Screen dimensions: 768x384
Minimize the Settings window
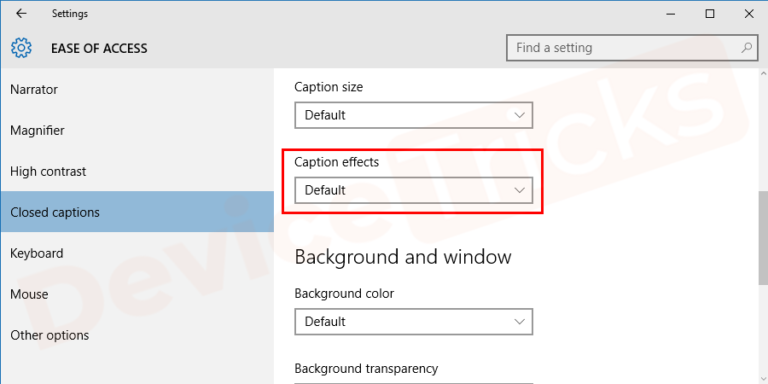pyautogui.click(x=671, y=14)
